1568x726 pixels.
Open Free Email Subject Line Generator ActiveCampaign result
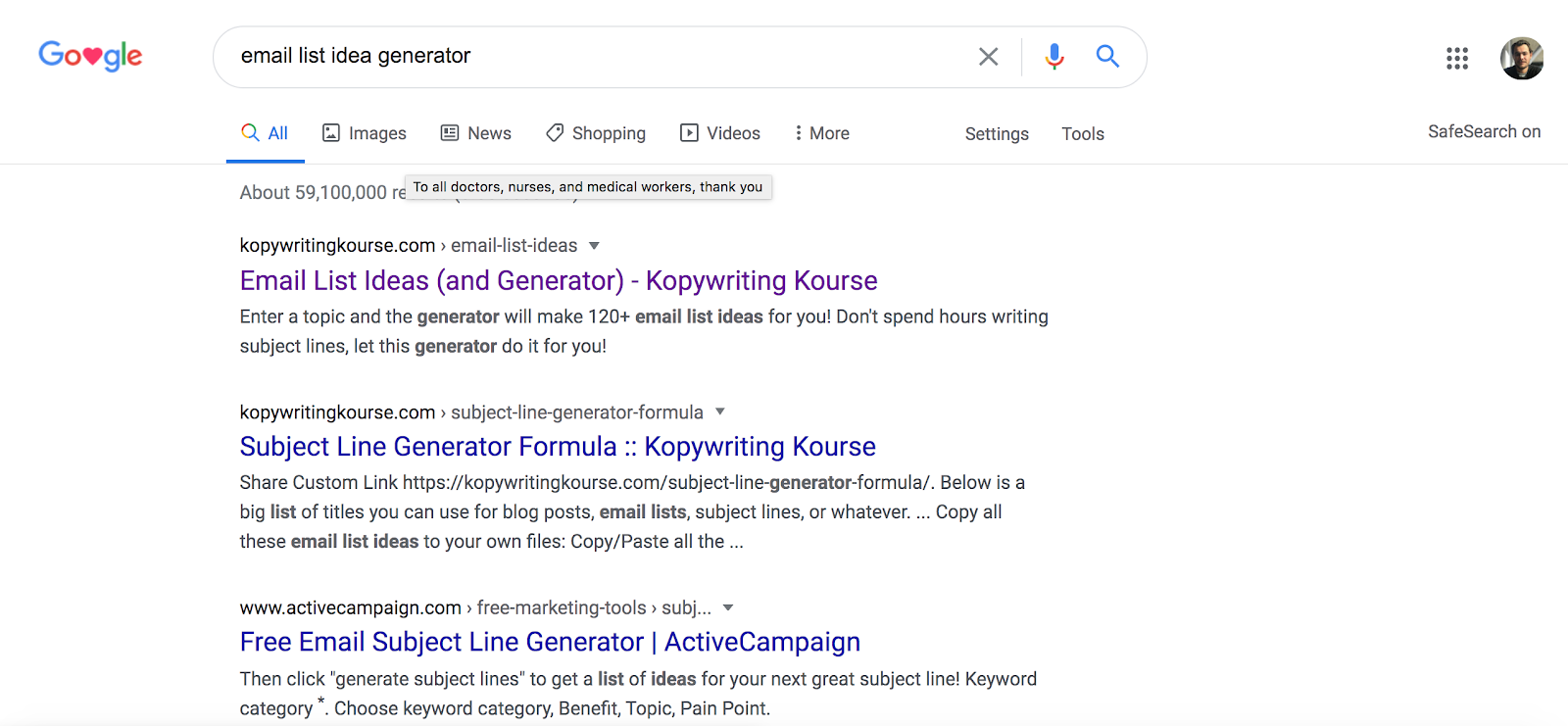(550, 642)
